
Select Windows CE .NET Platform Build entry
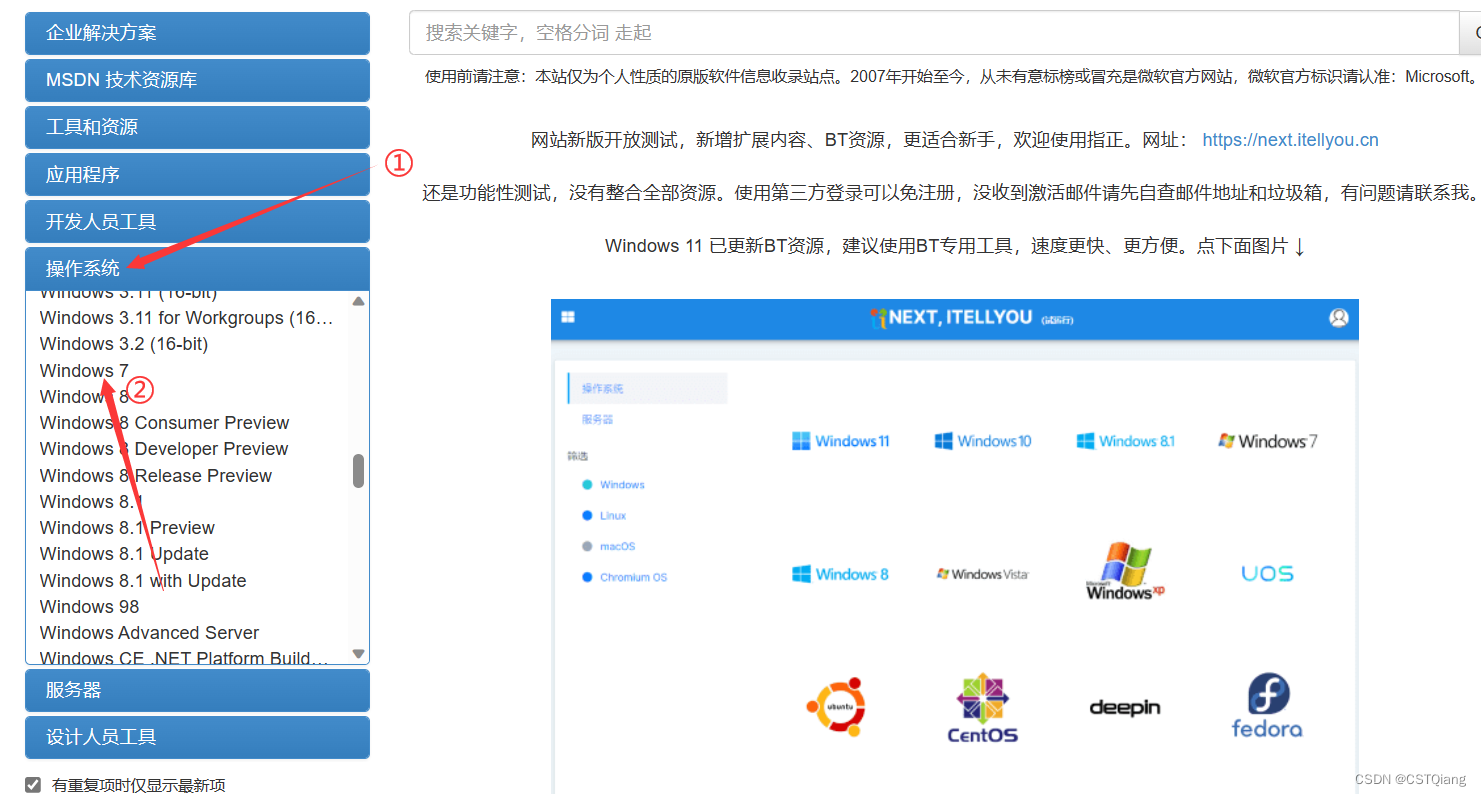click(184, 657)
